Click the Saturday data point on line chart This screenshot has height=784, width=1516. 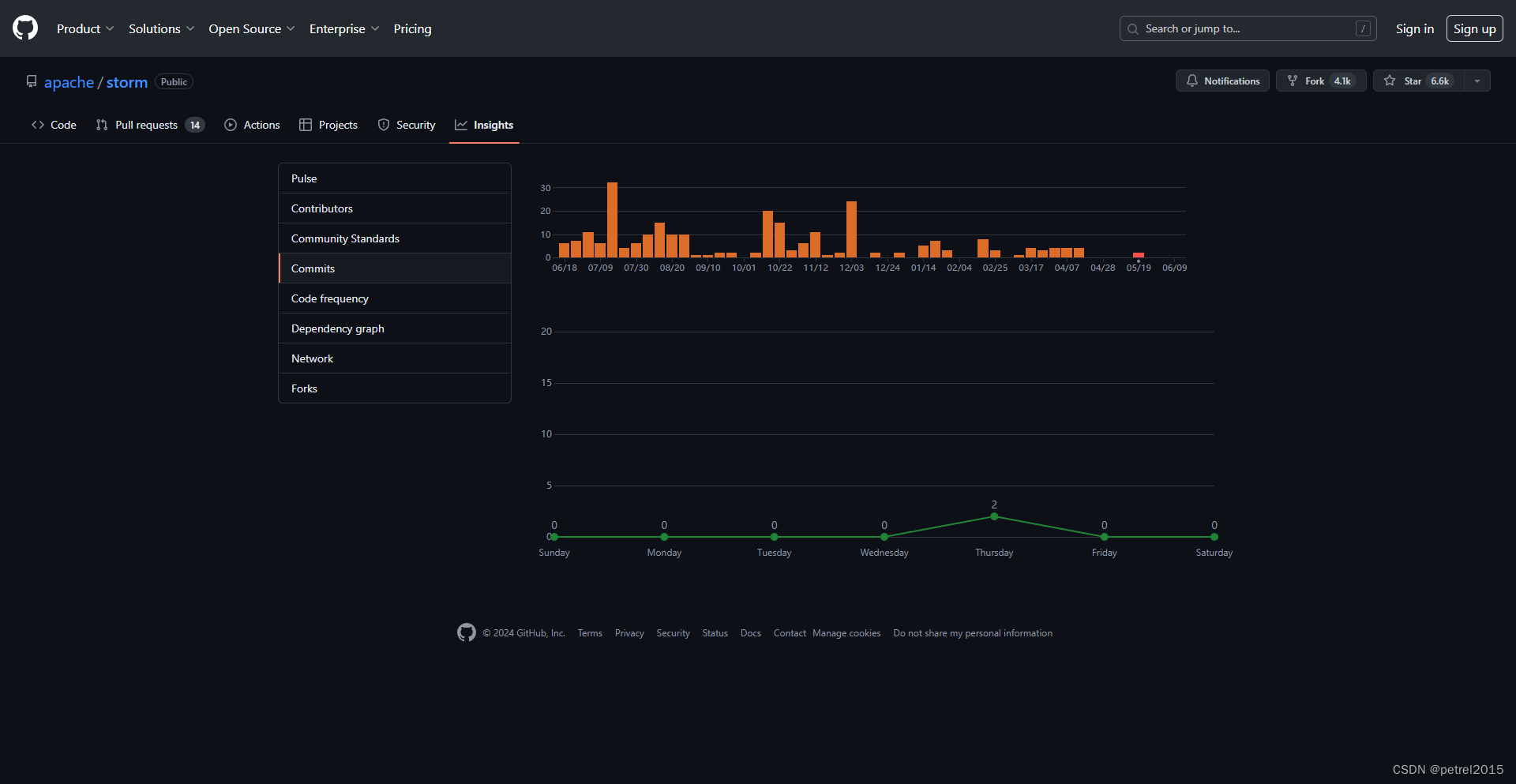1214,537
